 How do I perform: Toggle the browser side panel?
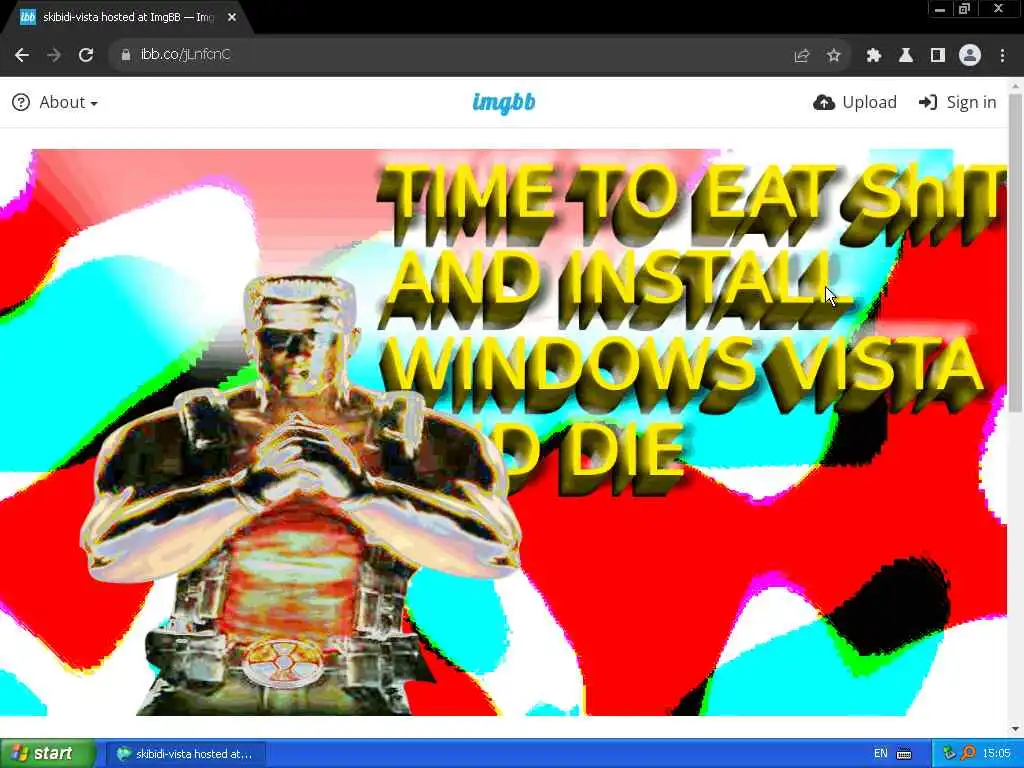click(938, 56)
